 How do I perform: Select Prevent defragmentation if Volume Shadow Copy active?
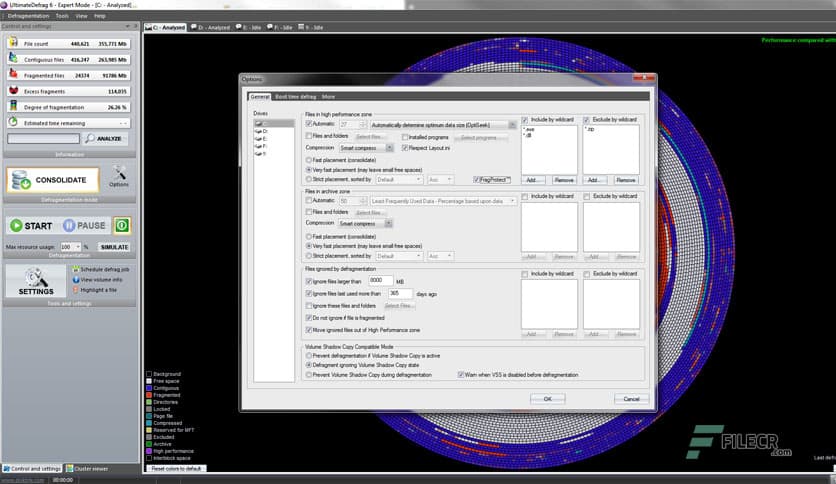(x=309, y=356)
